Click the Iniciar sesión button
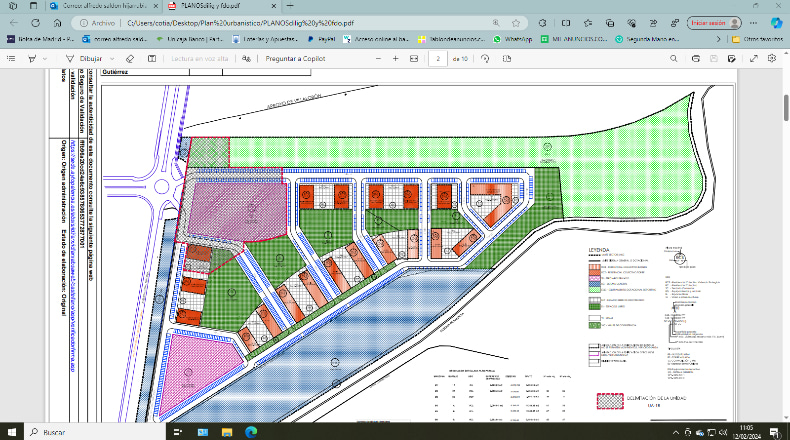 [714, 23]
